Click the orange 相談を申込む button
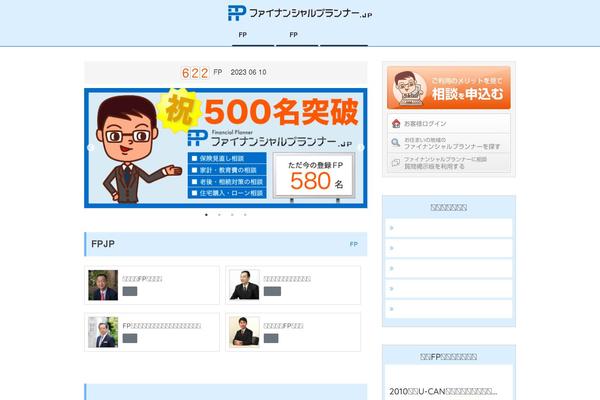The height and width of the screenshot is (400, 600). 449,88
